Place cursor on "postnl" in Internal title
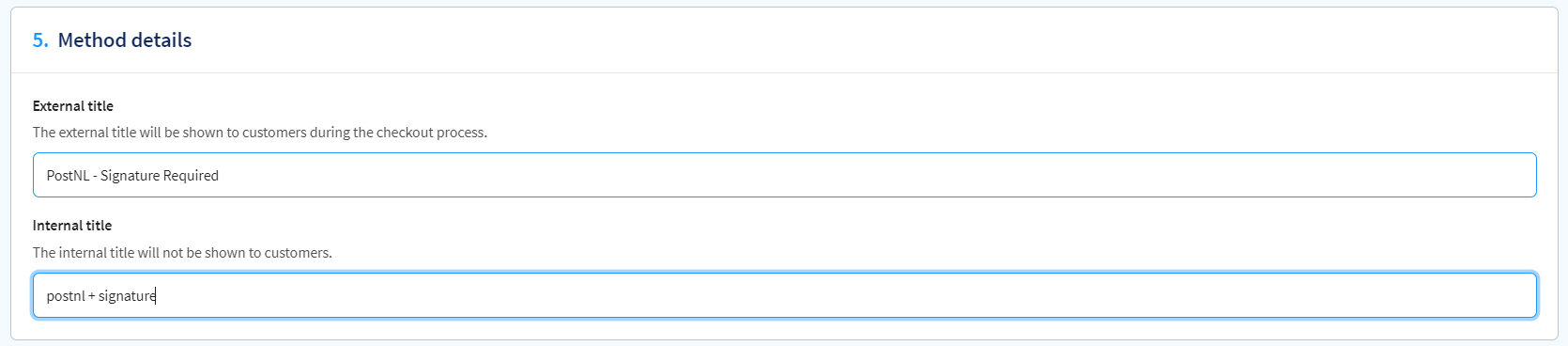 (66, 296)
